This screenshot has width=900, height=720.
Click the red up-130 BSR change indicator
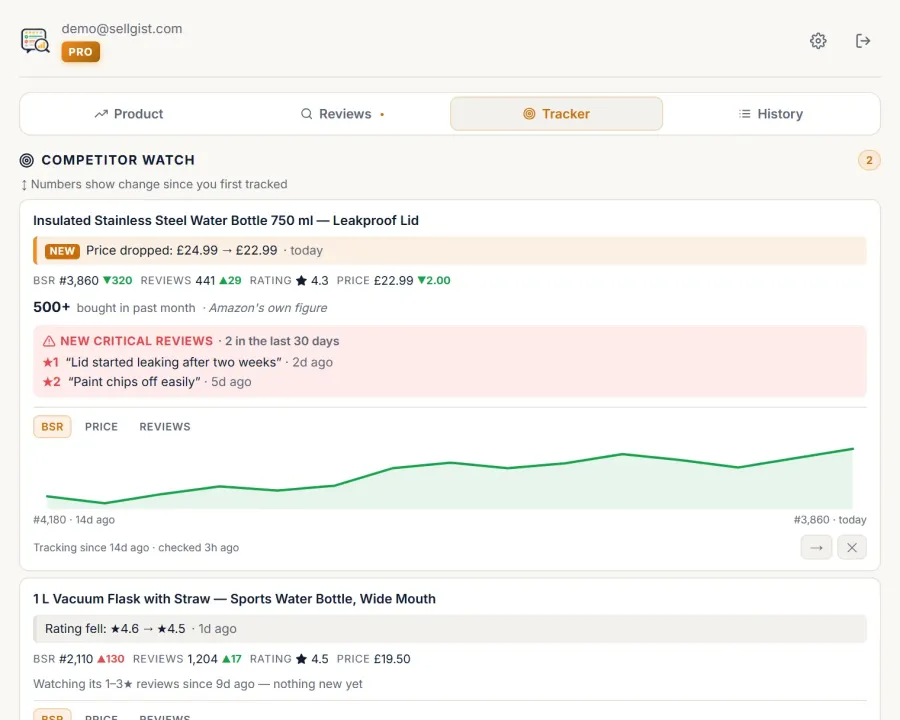tap(110, 659)
